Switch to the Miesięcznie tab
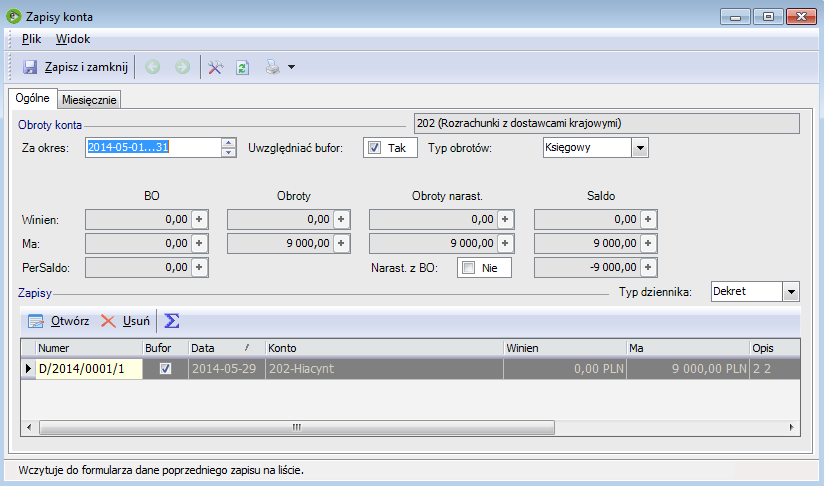 click(x=89, y=100)
